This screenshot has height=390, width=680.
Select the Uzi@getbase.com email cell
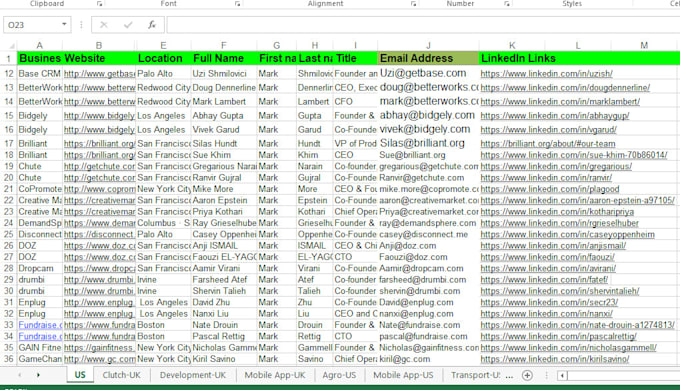coord(428,73)
